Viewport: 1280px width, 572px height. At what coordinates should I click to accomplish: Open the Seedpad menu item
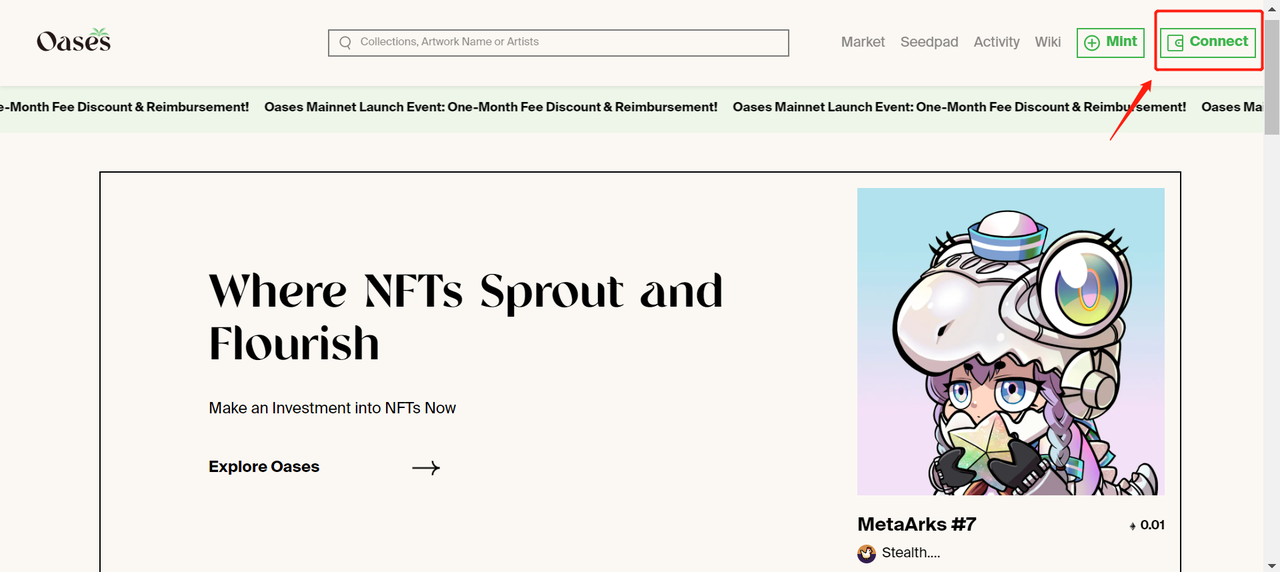point(929,42)
